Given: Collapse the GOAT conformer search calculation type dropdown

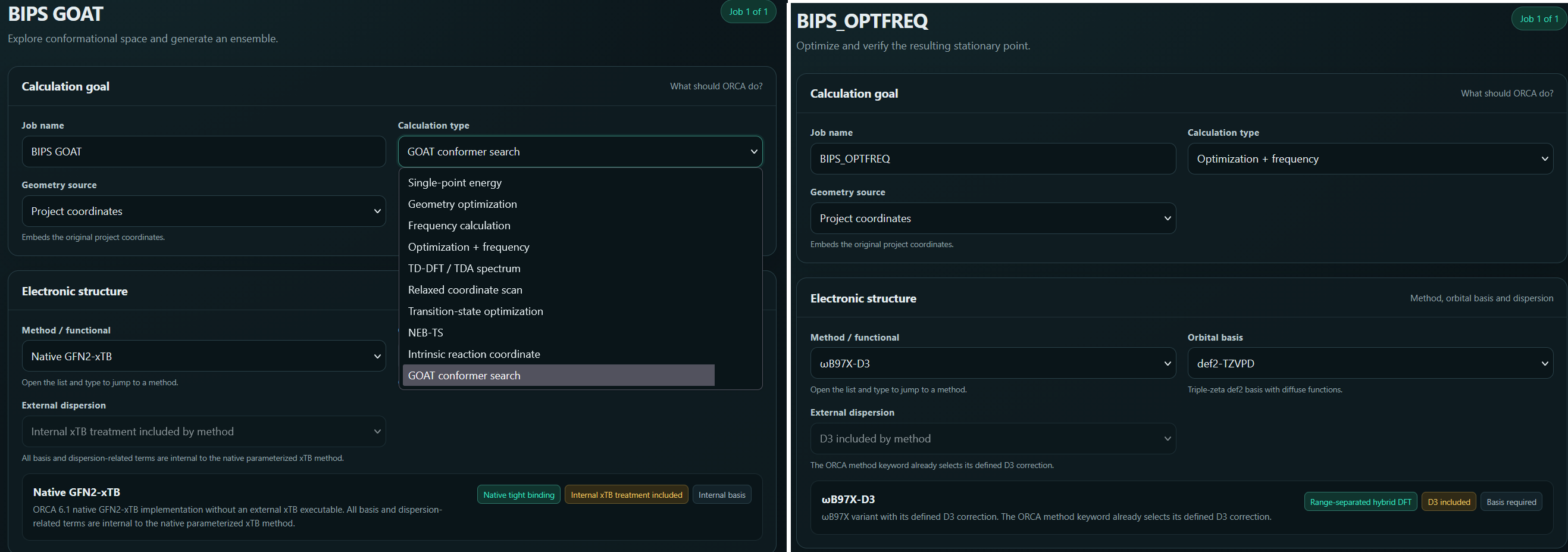Looking at the screenshot, I should (x=580, y=152).
